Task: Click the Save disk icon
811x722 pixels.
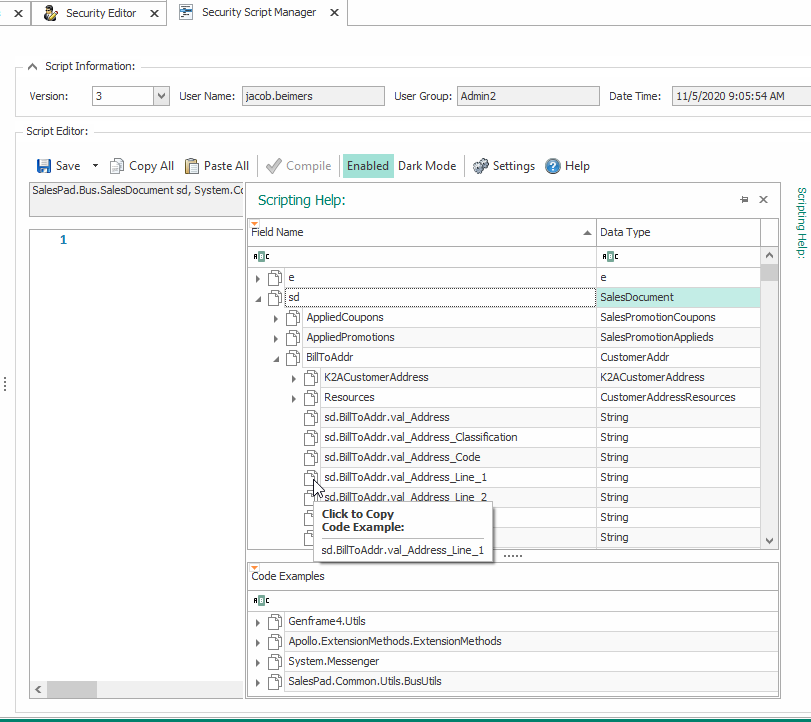Action: [44, 166]
